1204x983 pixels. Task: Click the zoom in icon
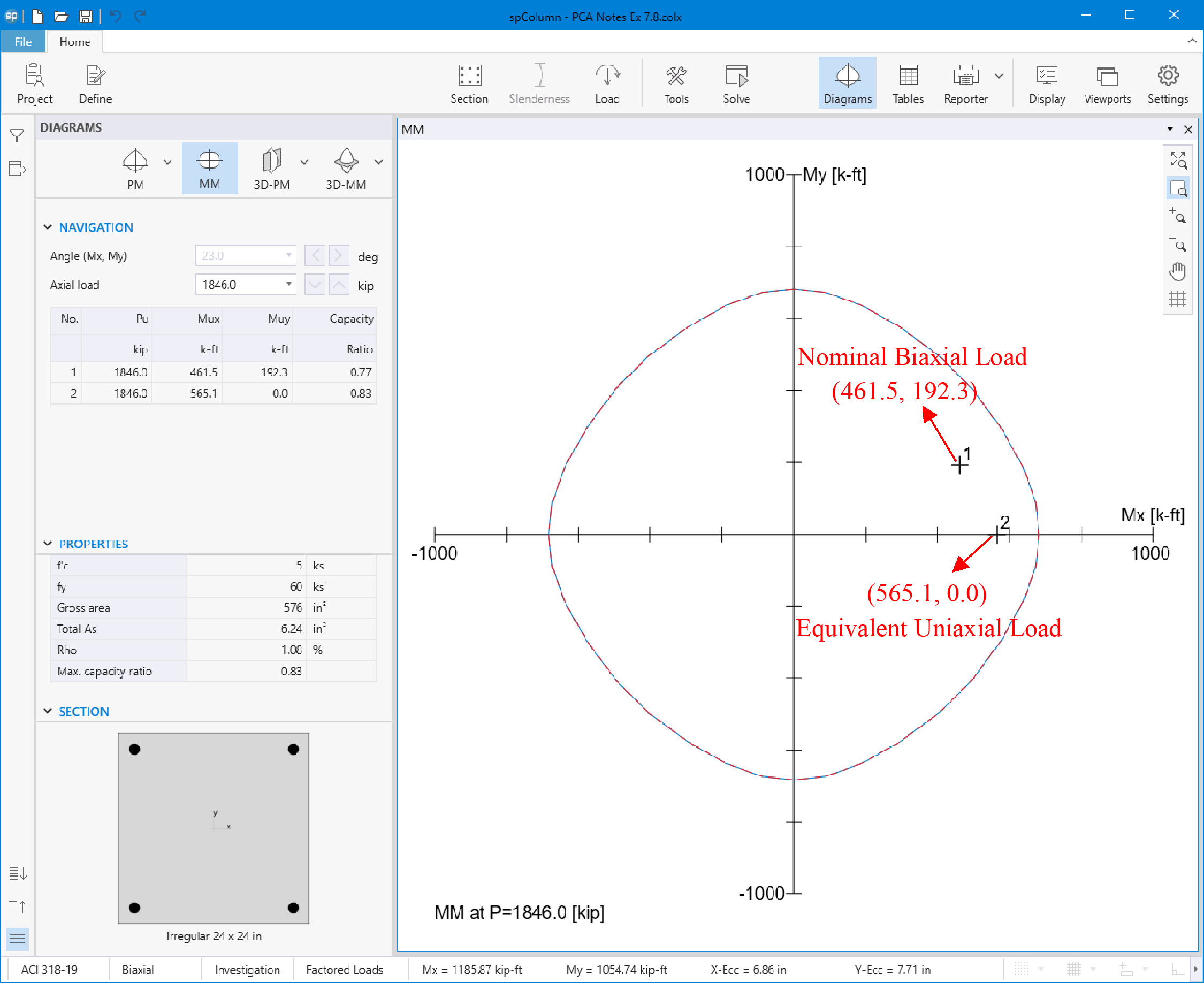pos(1178,216)
